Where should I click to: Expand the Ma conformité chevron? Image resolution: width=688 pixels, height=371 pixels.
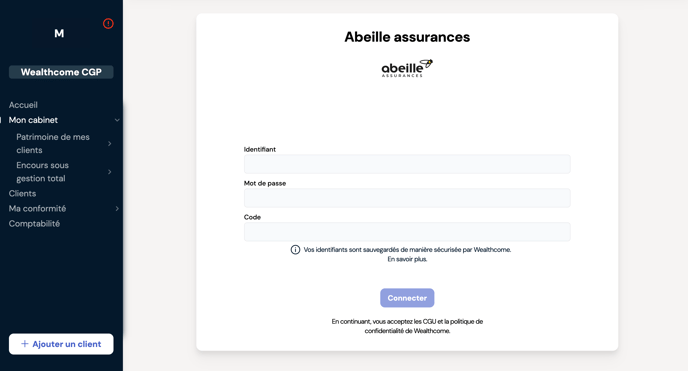(x=117, y=209)
